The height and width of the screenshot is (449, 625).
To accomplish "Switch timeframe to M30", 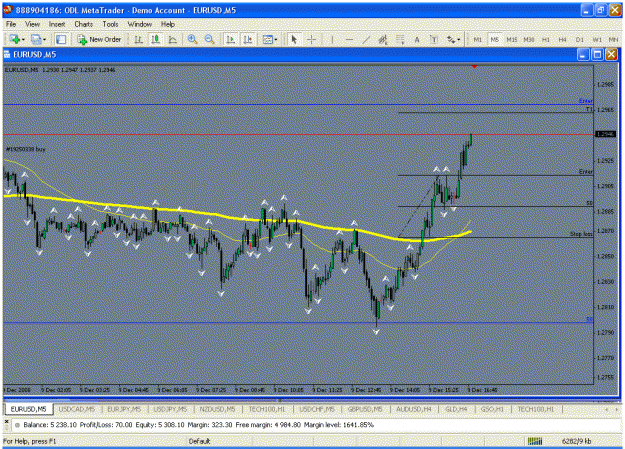I will coord(529,39).
